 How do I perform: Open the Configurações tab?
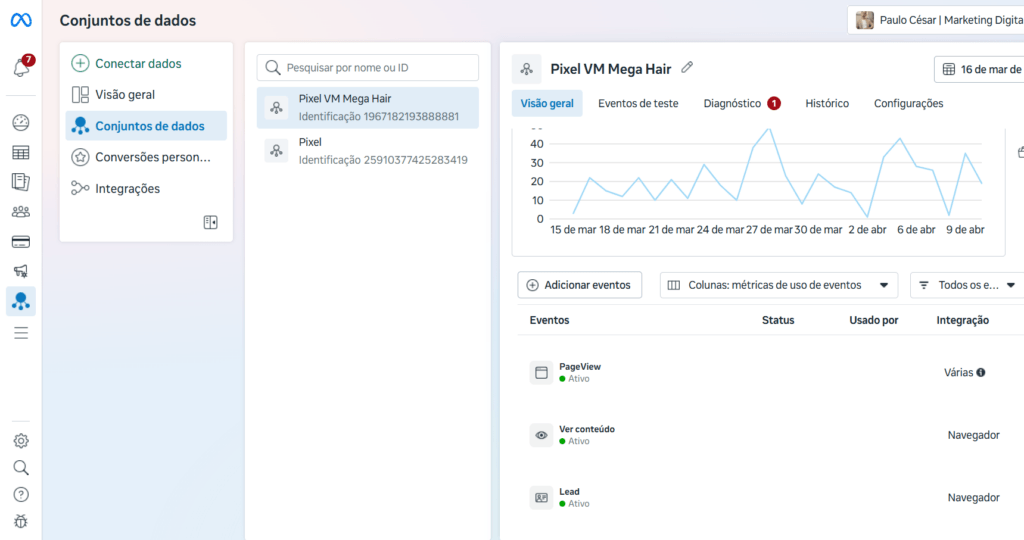pos(908,104)
